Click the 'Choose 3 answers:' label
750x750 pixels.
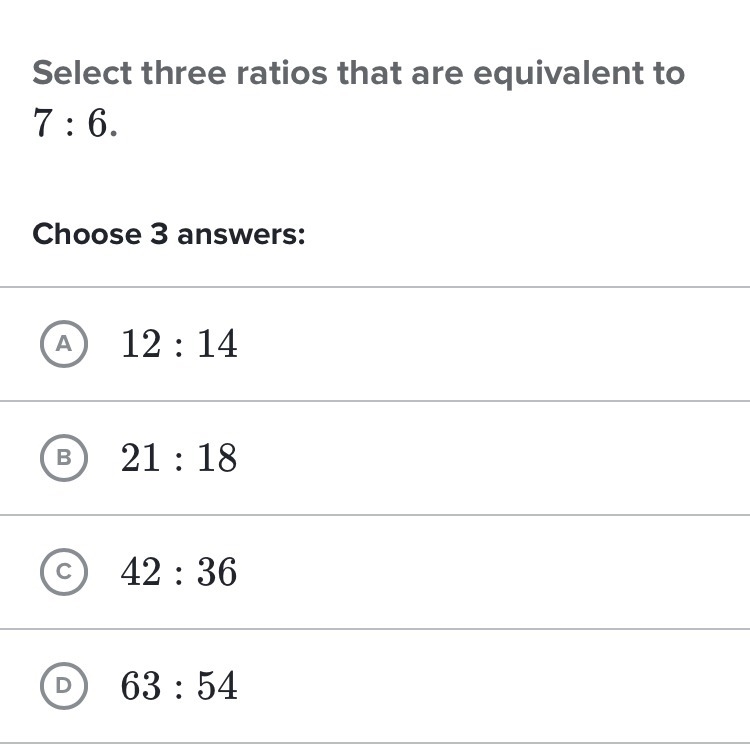tap(169, 234)
